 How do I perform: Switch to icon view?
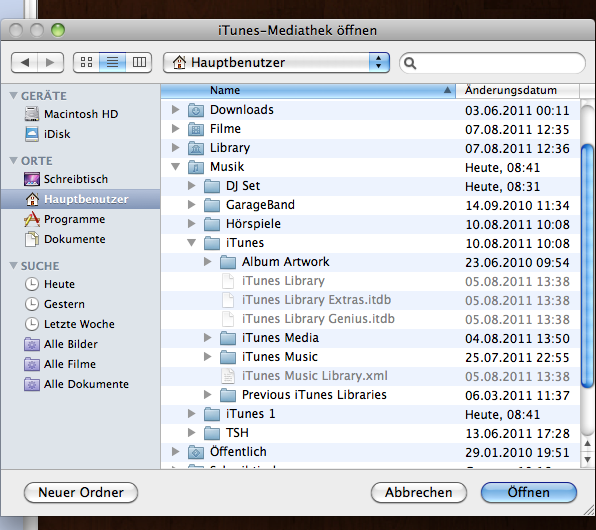click(x=86, y=62)
